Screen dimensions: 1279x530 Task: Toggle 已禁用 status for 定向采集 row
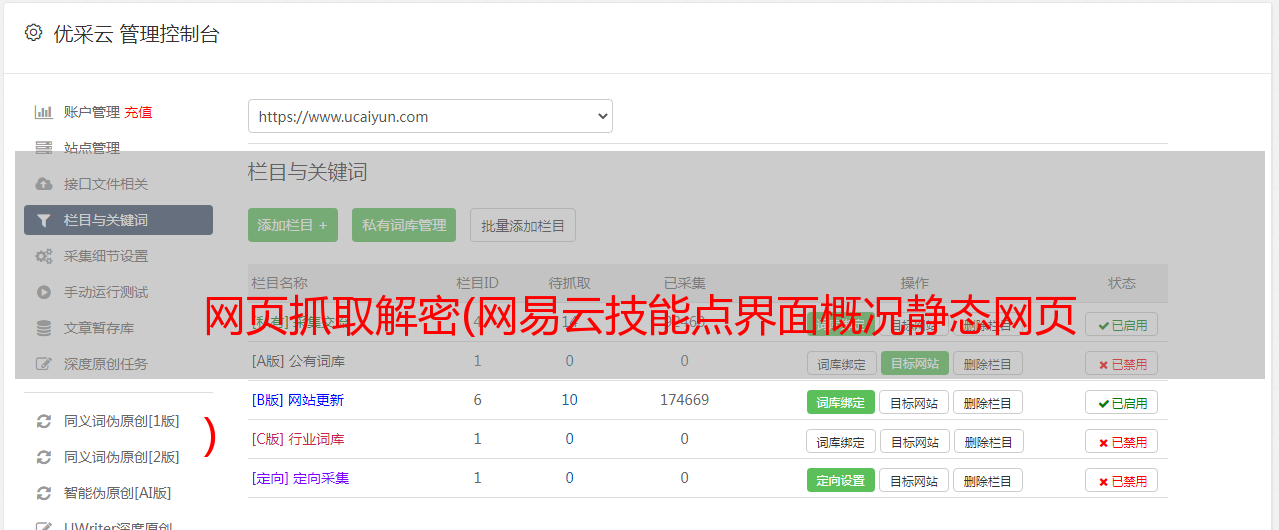tap(1122, 480)
